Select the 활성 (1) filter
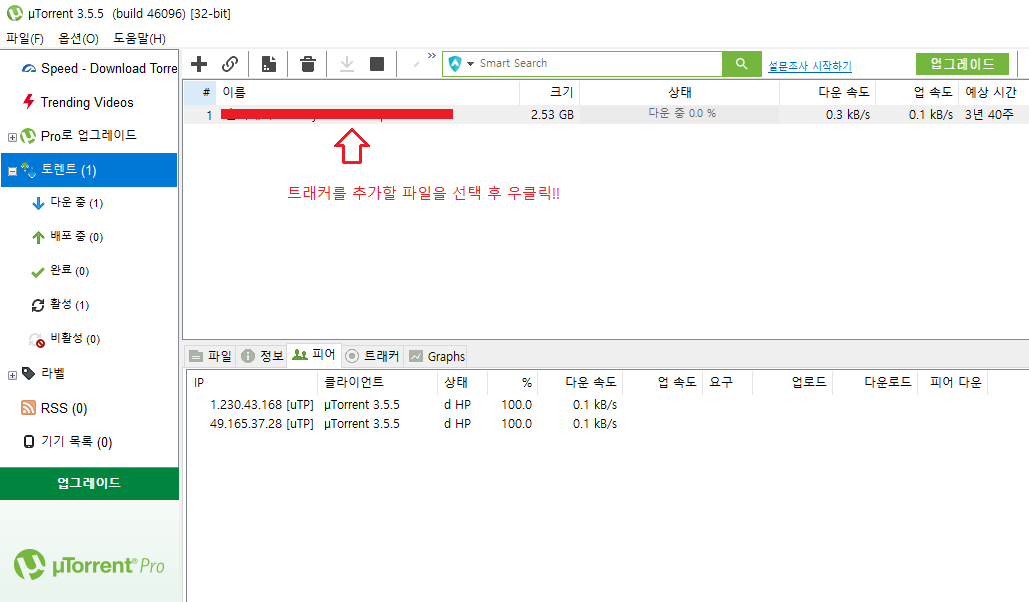Viewport: 1029px width, 602px height. (60, 305)
